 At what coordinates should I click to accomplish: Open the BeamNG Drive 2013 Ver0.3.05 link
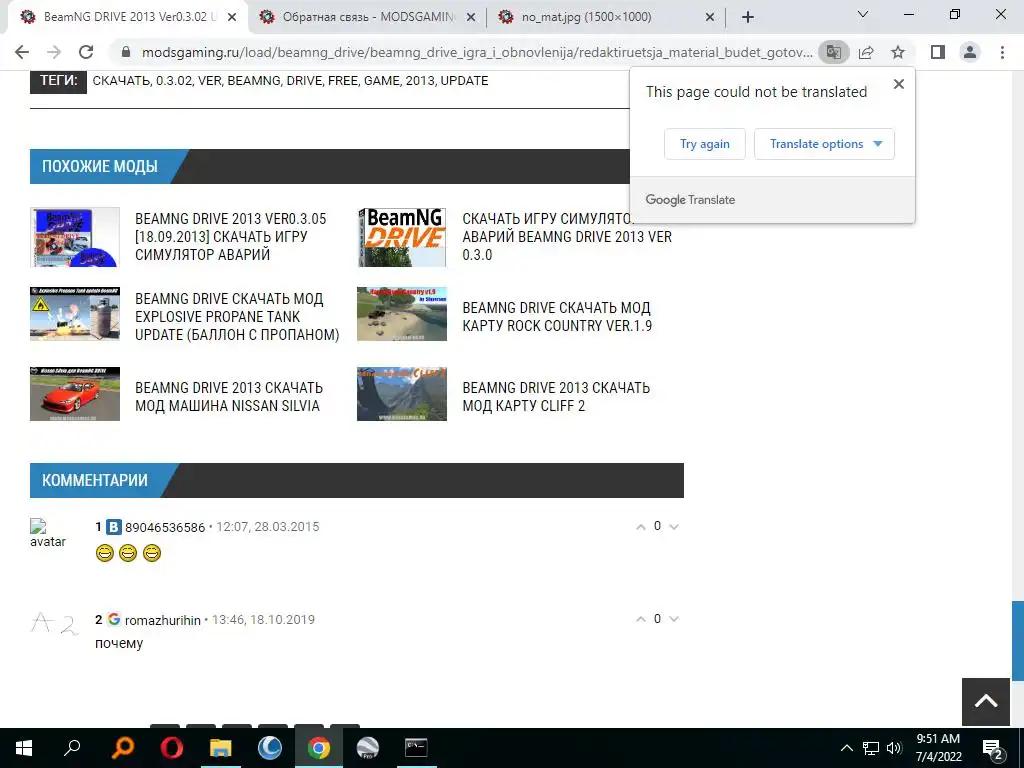230,236
